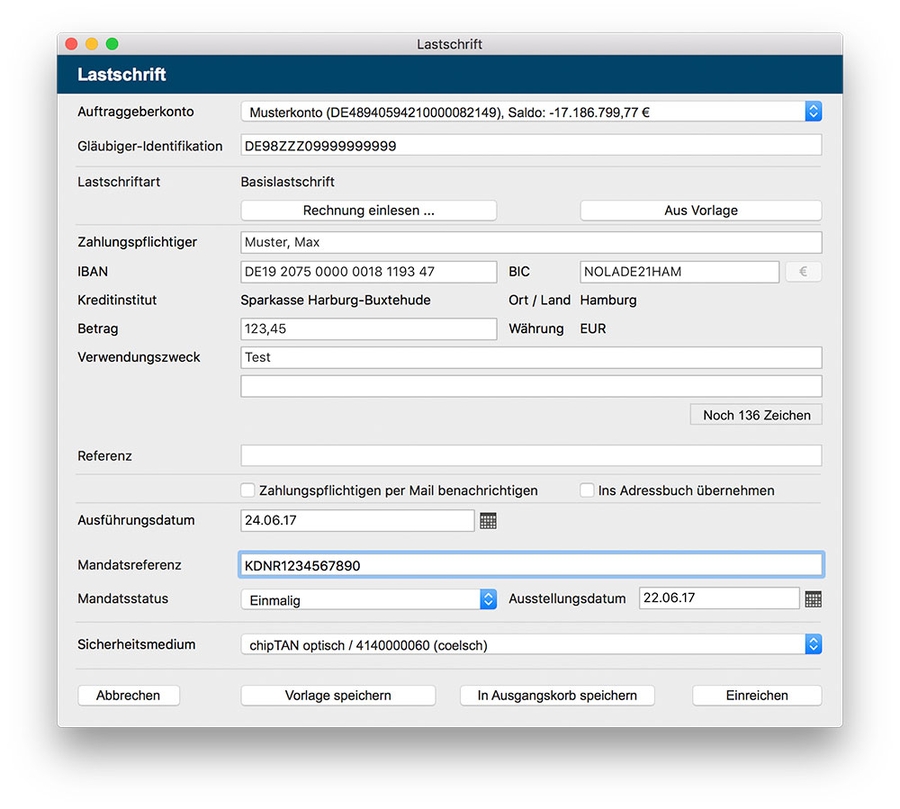Select the Gläubiger-Identifikation field

point(531,146)
